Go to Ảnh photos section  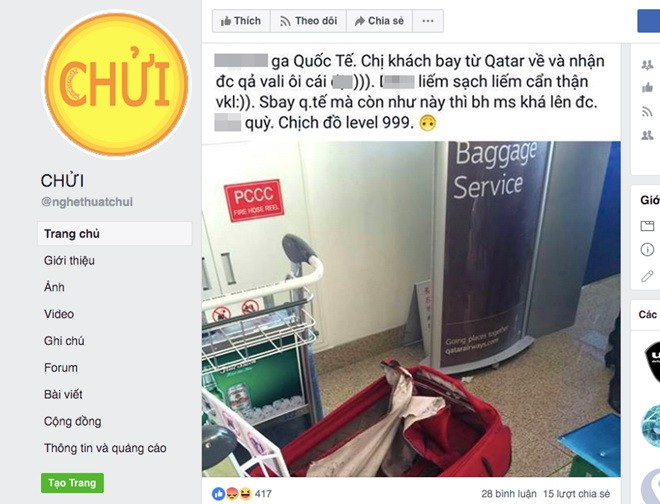[x=54, y=287]
